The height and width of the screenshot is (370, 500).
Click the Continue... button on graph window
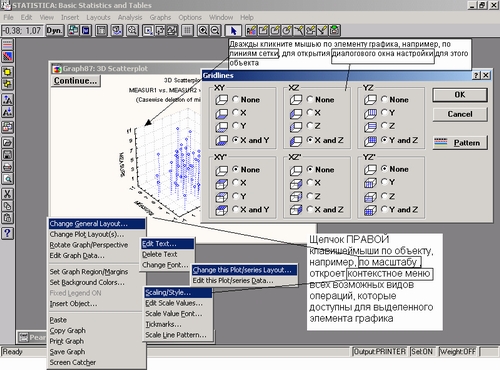click(x=75, y=81)
